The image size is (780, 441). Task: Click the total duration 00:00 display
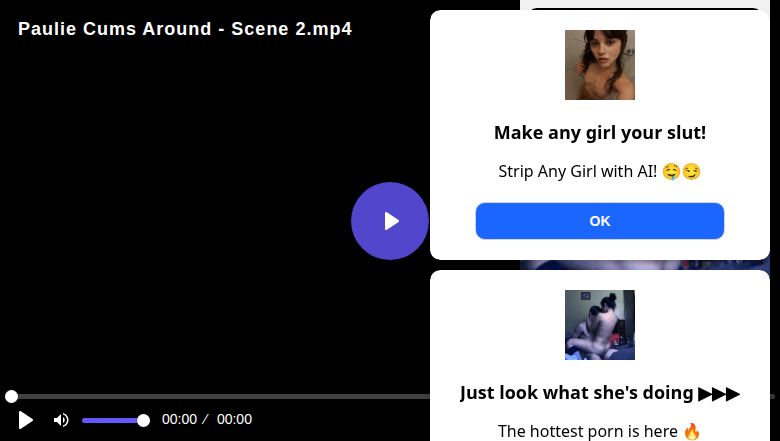point(234,420)
